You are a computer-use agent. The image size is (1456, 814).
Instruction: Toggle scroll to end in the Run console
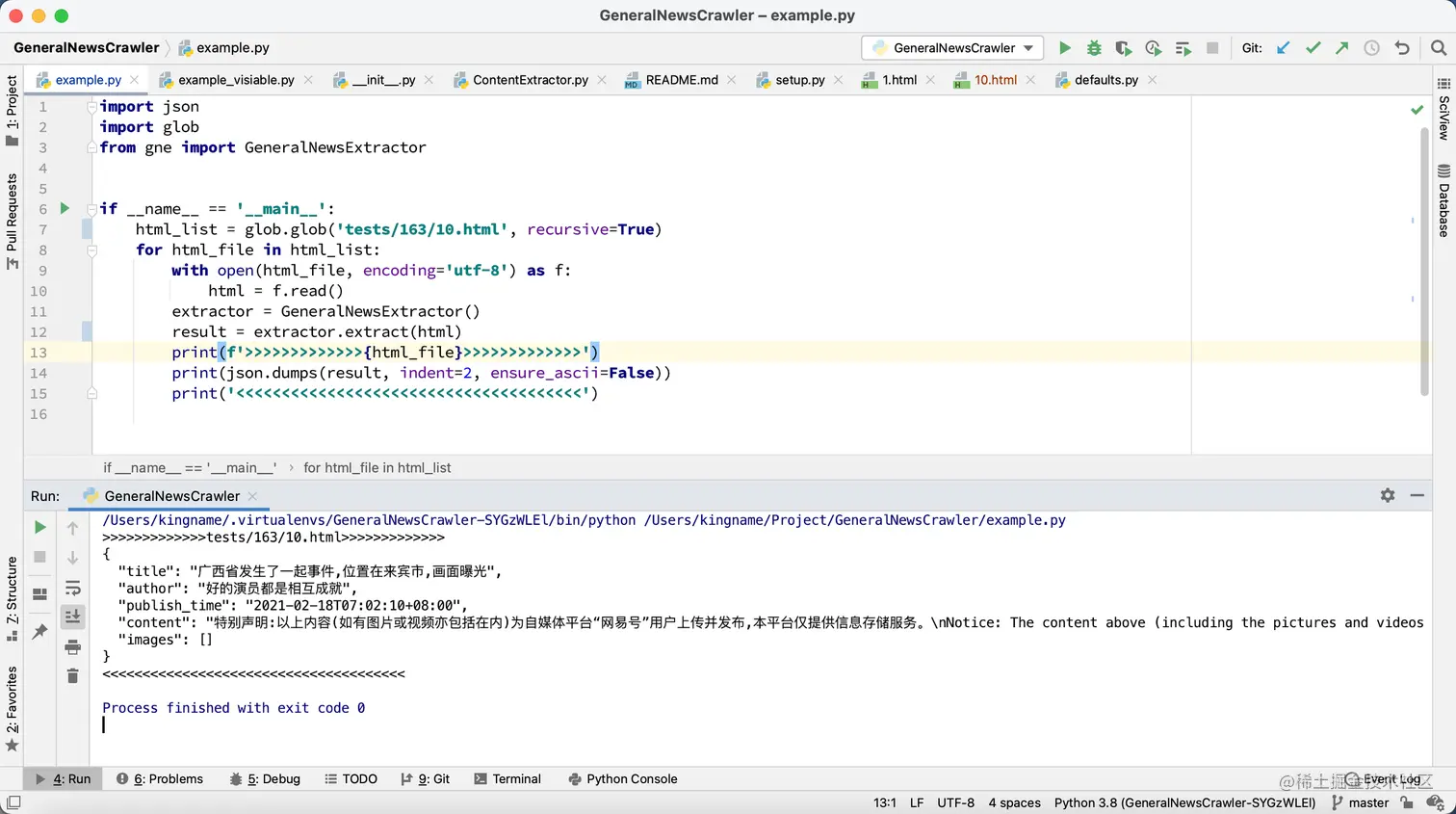point(72,617)
